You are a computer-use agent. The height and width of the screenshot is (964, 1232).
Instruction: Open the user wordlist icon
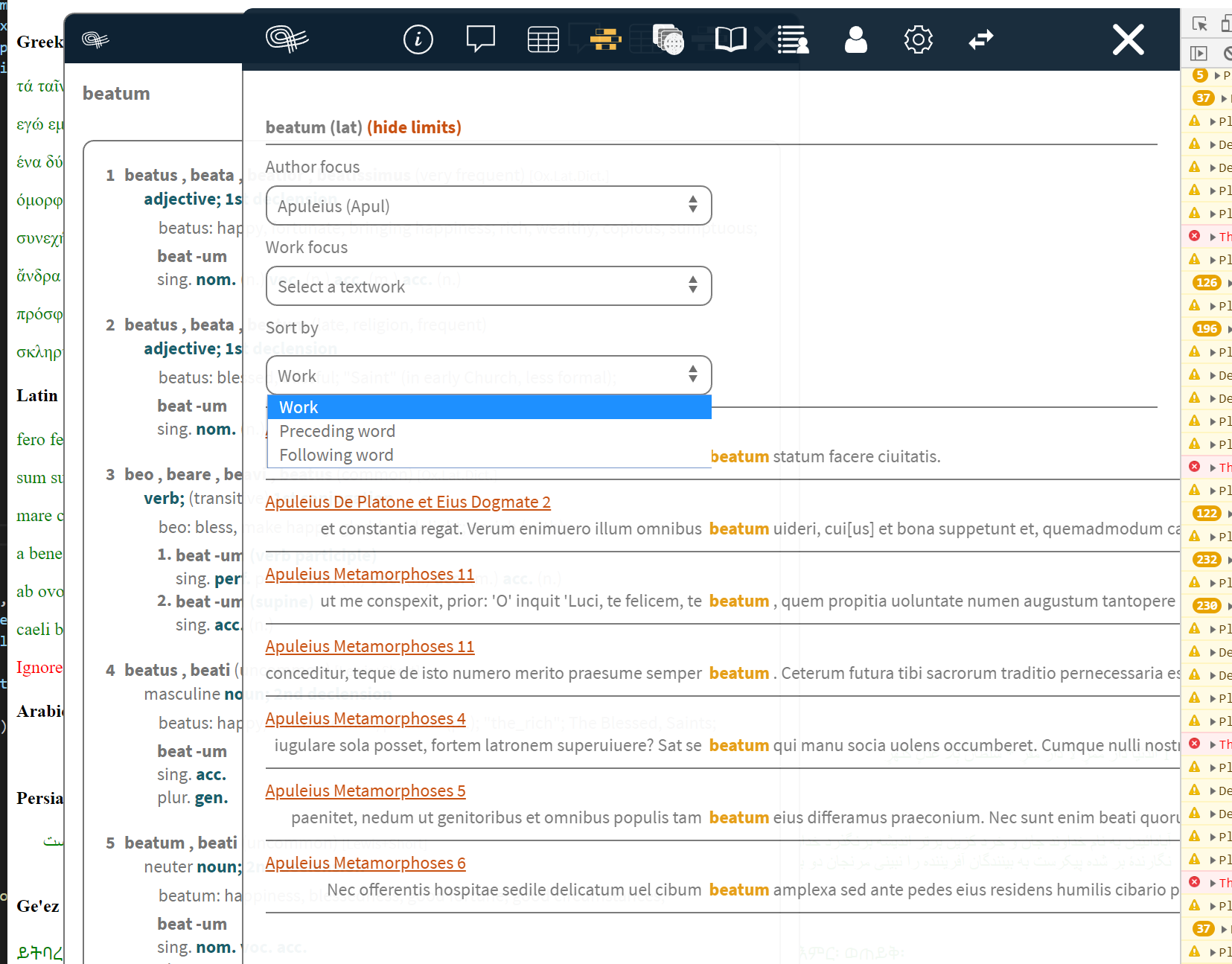793,39
